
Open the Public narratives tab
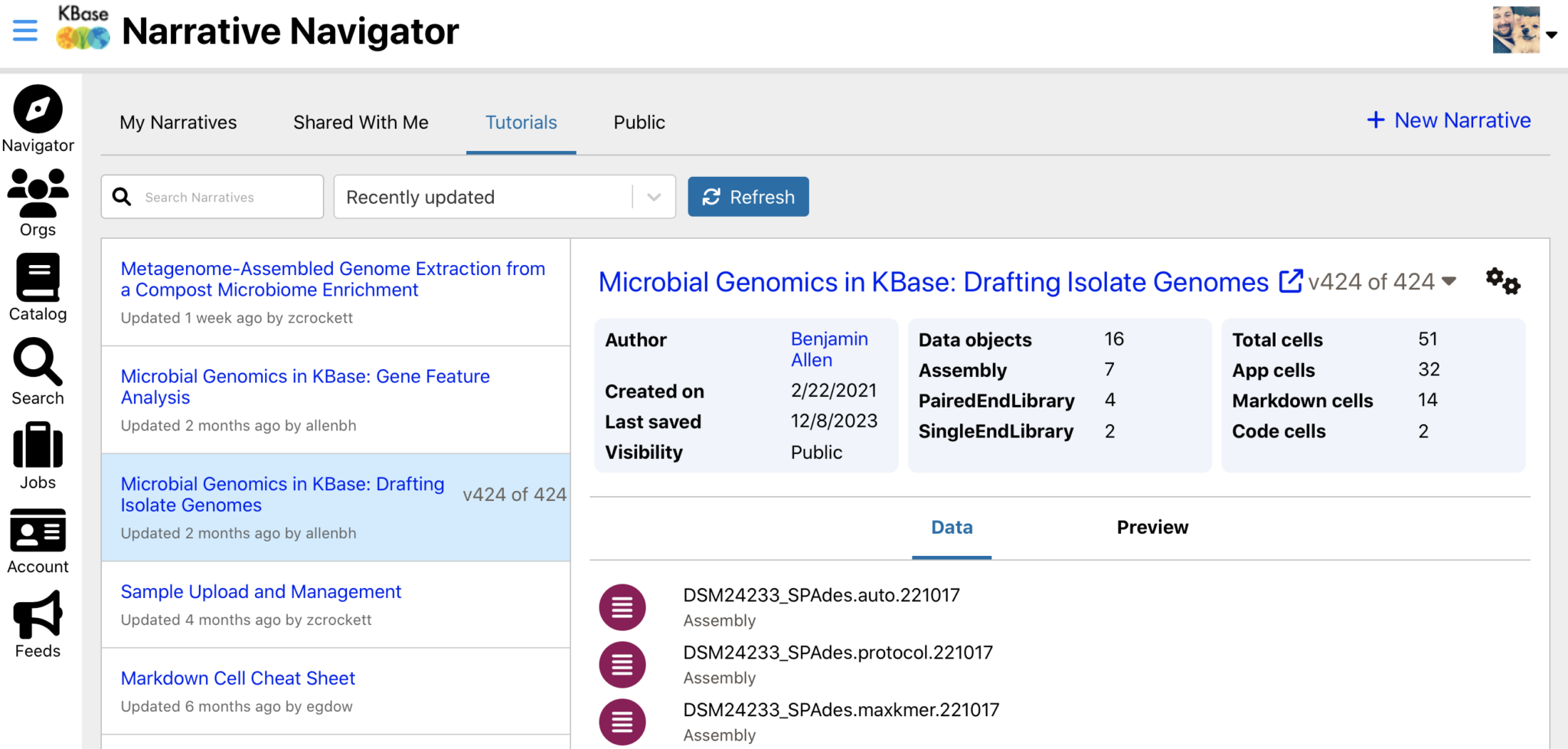click(x=638, y=122)
